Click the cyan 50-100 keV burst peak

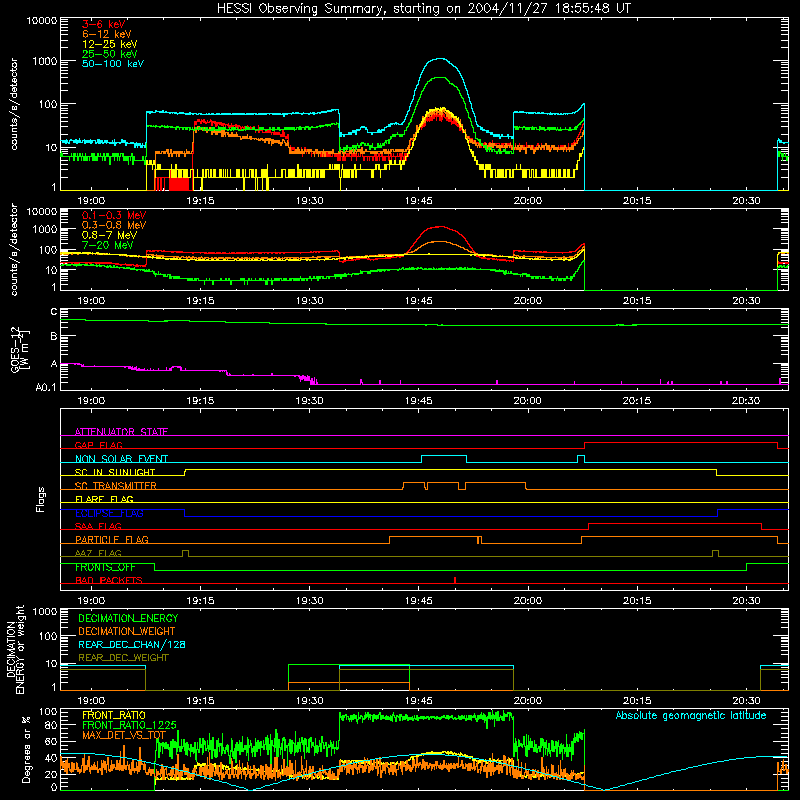440,59
